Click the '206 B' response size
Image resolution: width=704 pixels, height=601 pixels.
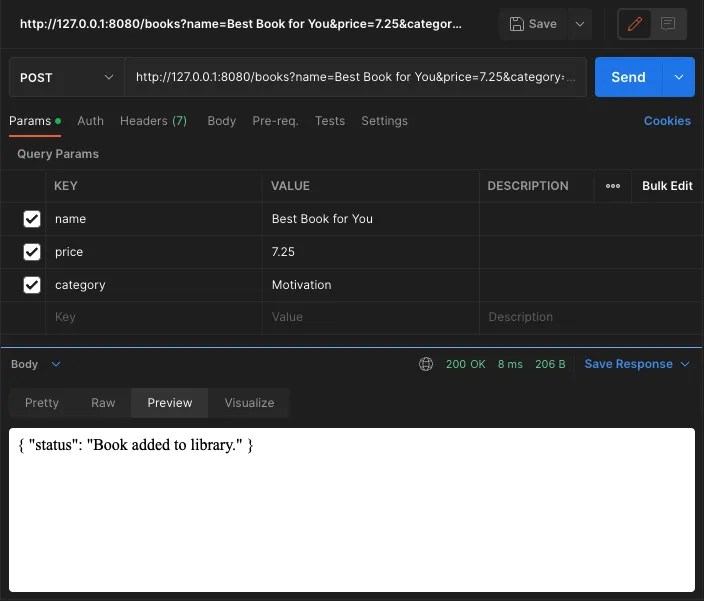pyautogui.click(x=550, y=364)
